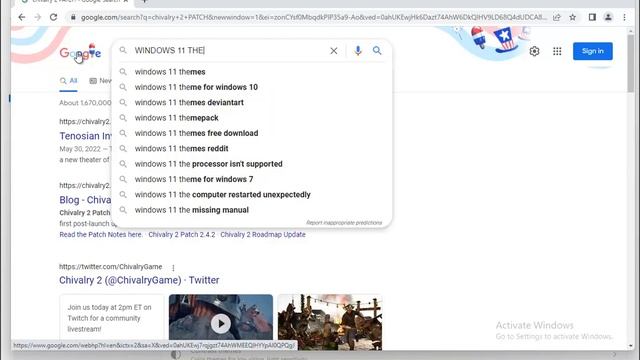The height and width of the screenshot is (360, 640).
Task: Click 'Report inappropriate predictions' link
Action: [344, 222]
